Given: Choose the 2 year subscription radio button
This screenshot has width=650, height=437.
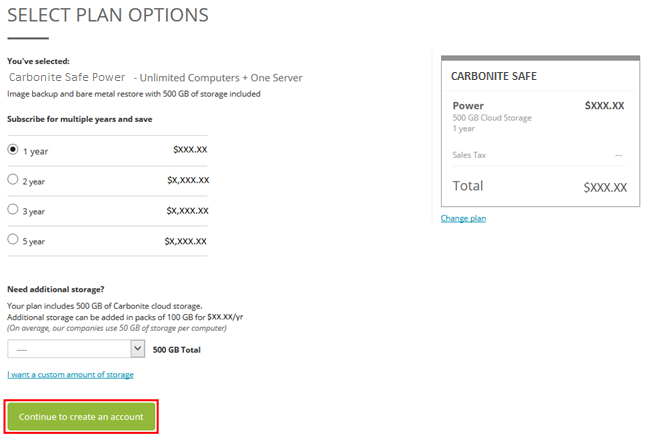Looking at the screenshot, I should pyautogui.click(x=13, y=180).
